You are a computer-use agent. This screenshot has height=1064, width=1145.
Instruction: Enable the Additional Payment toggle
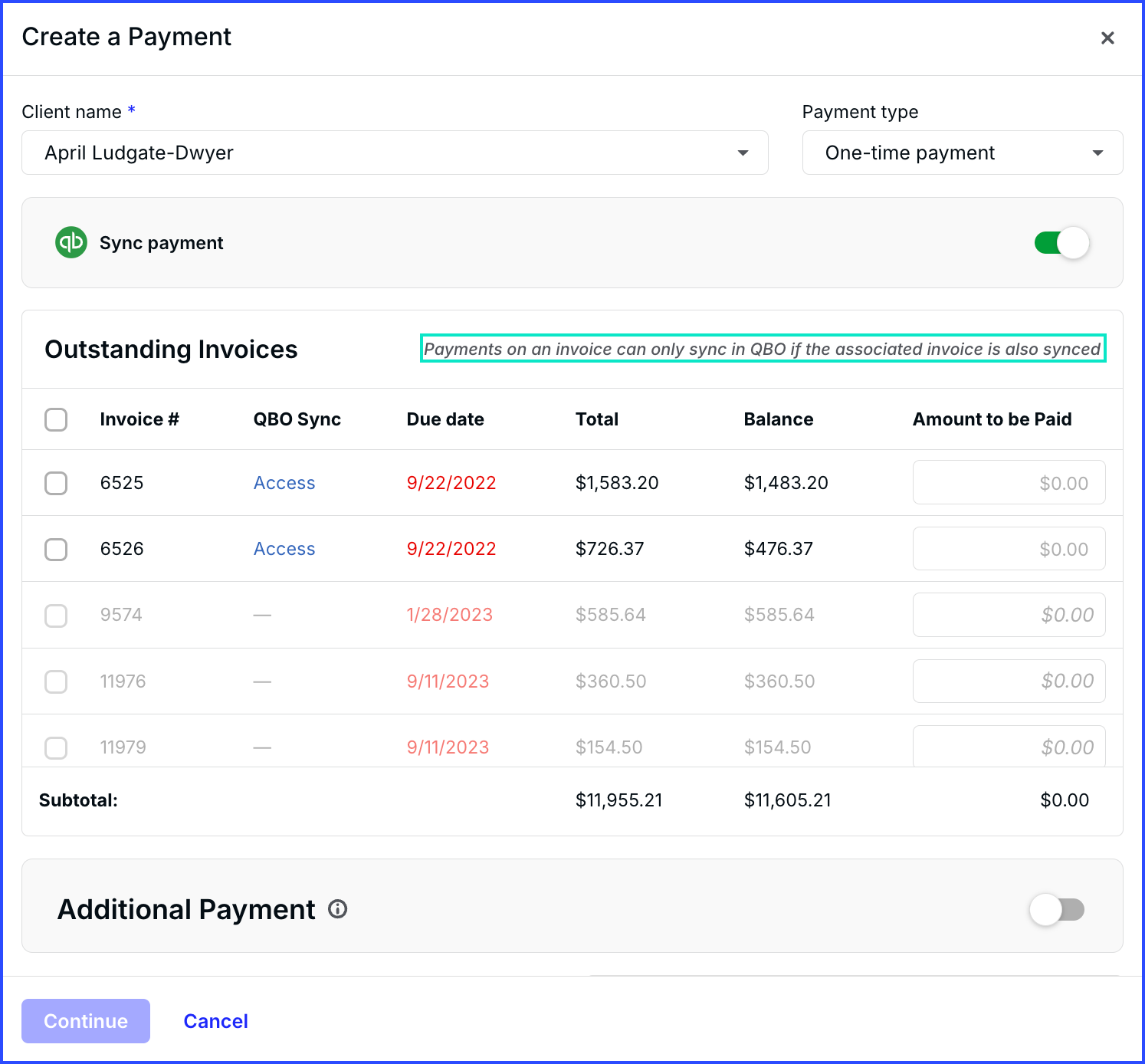[1057, 910]
